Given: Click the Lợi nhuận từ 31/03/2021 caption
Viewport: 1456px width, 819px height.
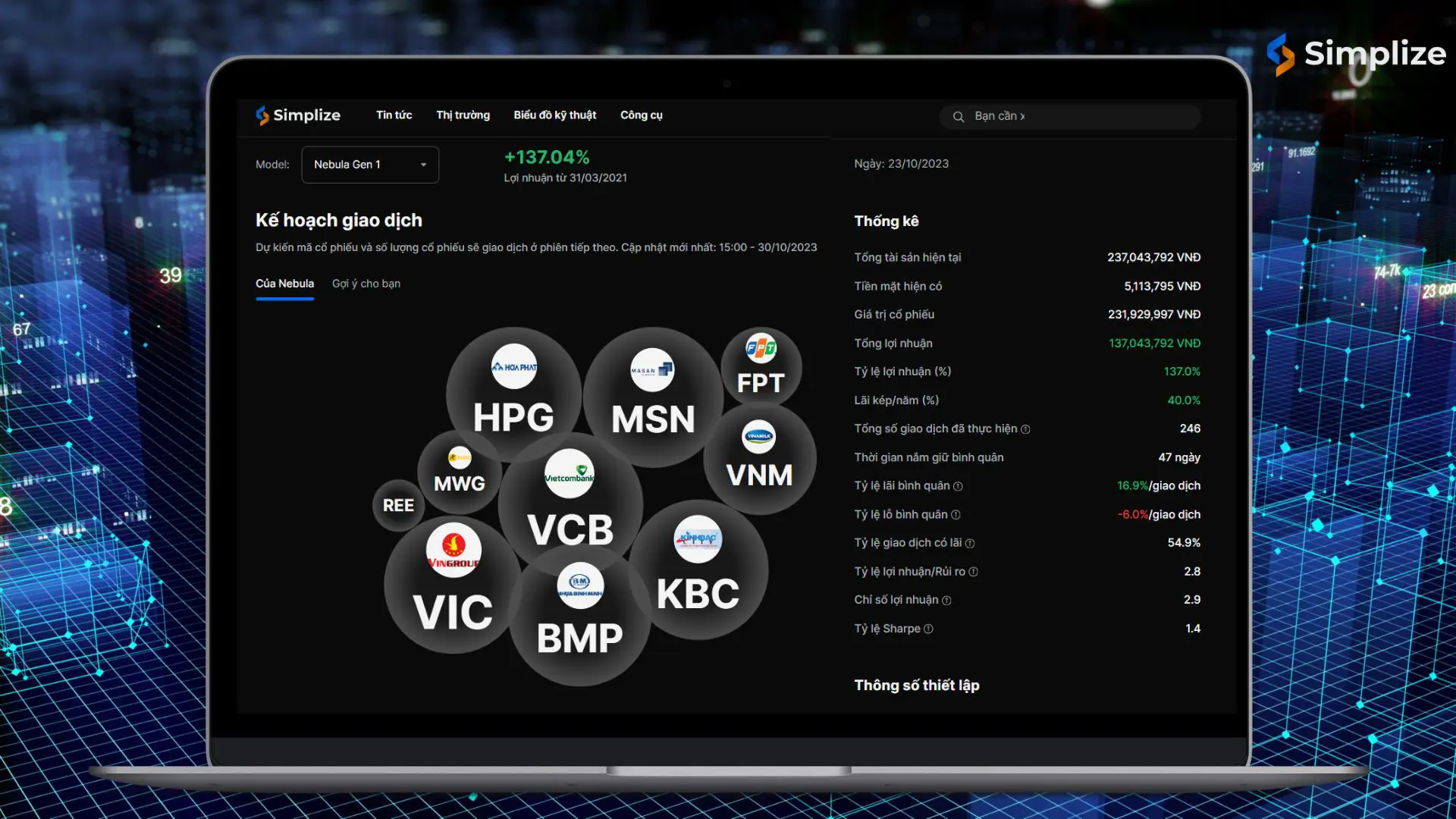Looking at the screenshot, I should click(566, 178).
